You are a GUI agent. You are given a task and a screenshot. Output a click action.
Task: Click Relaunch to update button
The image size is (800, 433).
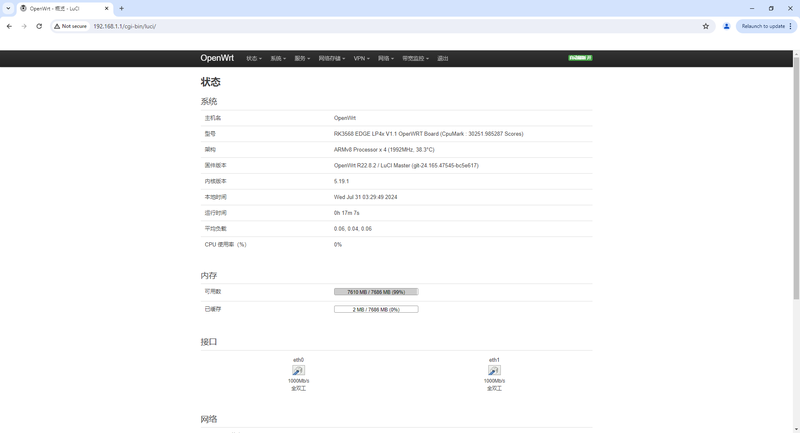tap(763, 26)
